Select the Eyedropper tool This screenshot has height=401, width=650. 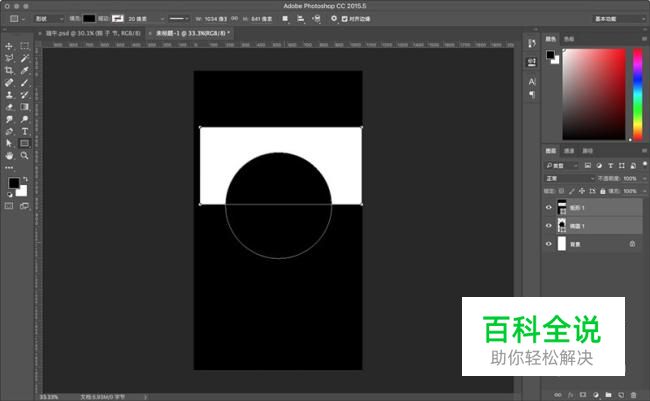[x=24, y=70]
